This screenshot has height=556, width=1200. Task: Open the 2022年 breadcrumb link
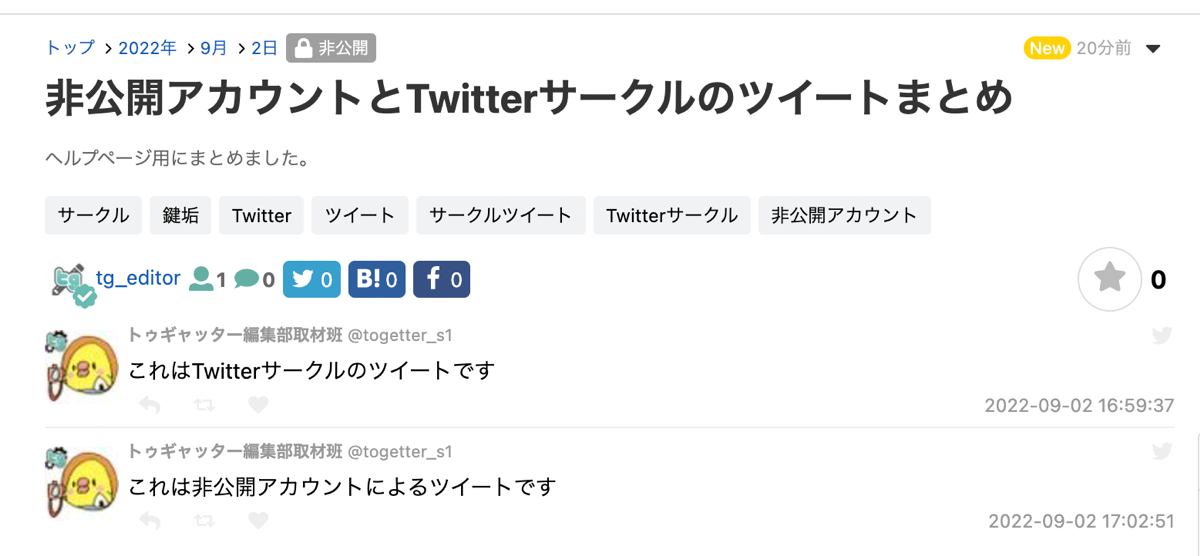tap(147, 48)
